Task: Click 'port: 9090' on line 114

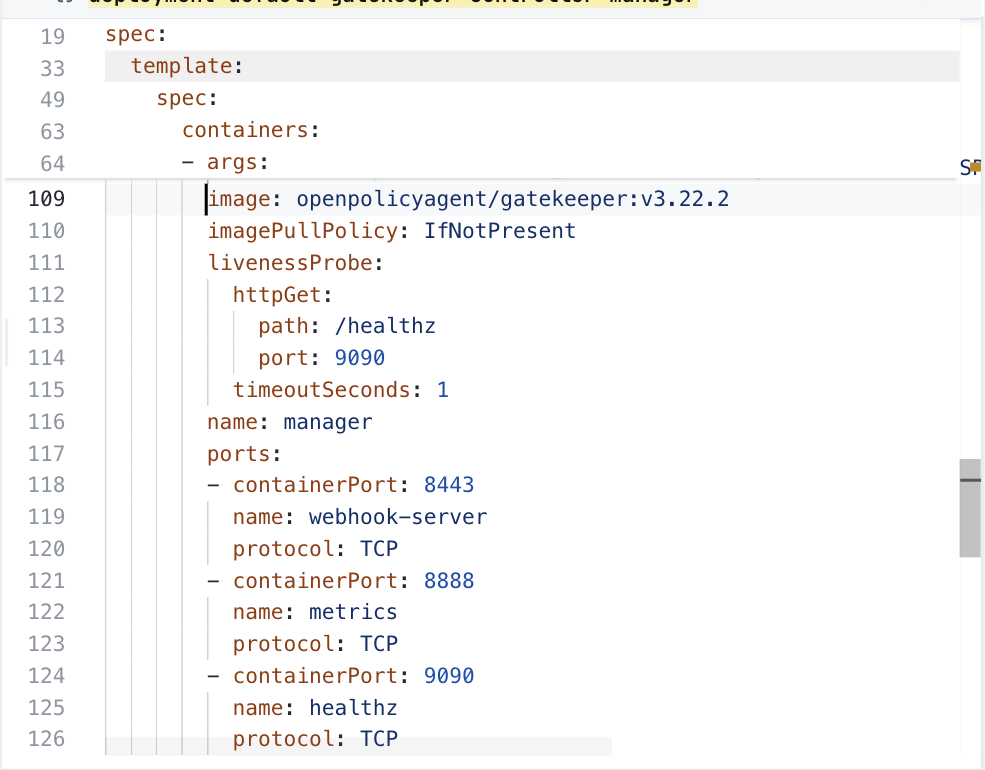Action: tap(322, 358)
